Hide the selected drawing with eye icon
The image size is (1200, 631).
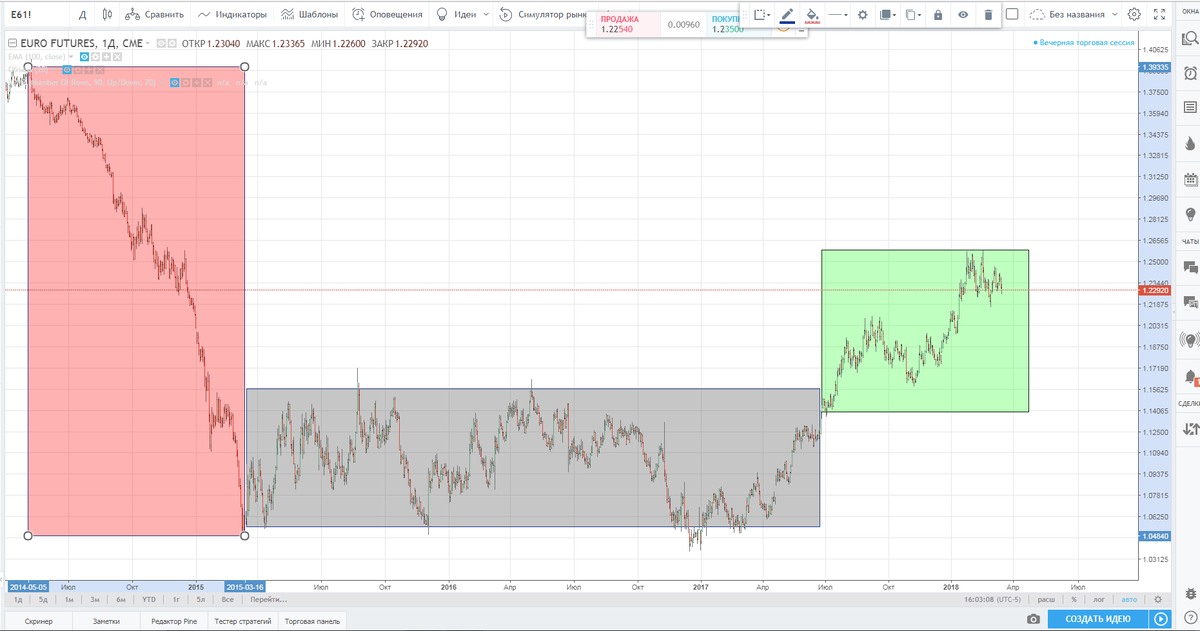(x=963, y=15)
